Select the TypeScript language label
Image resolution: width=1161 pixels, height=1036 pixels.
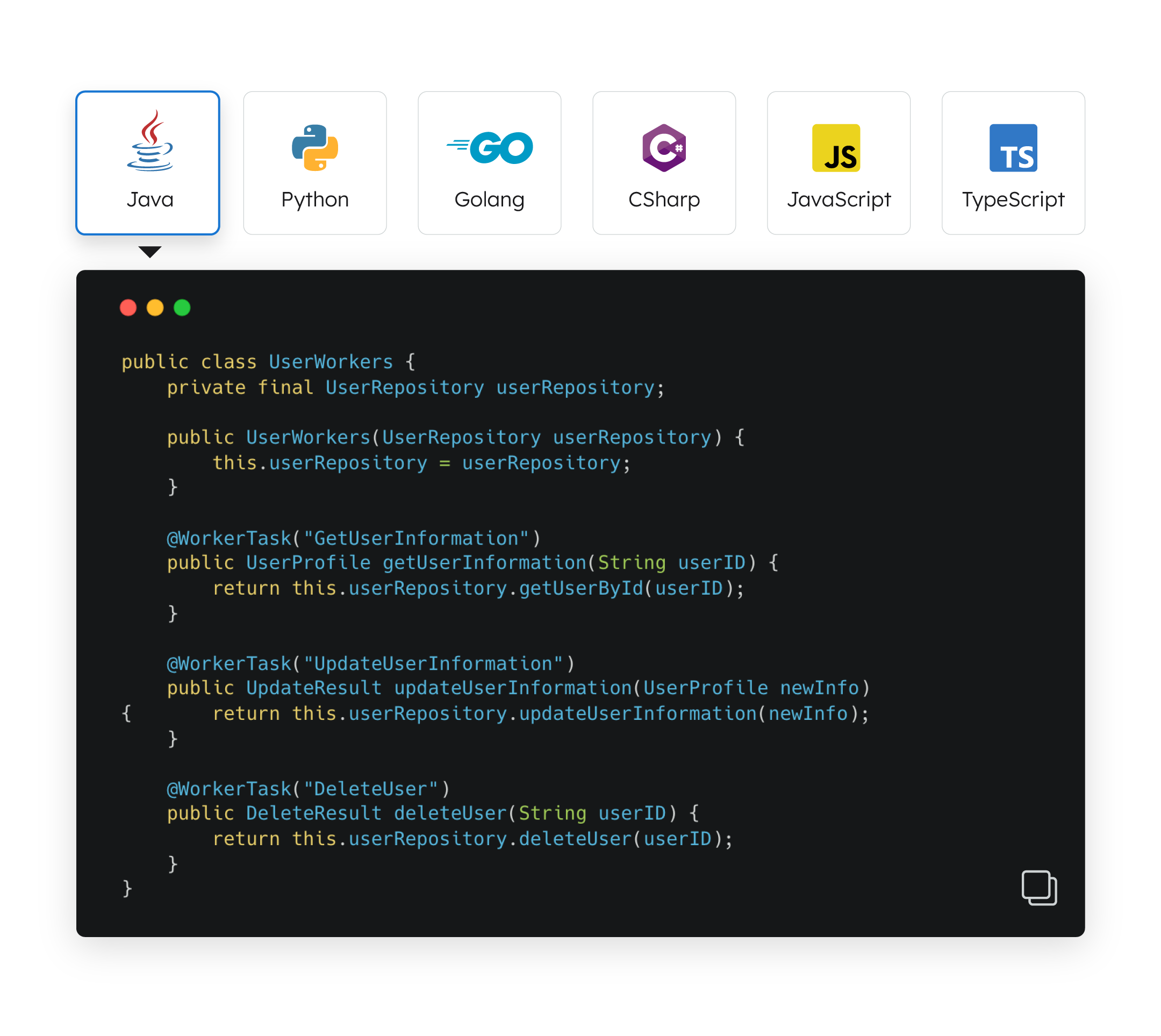[x=1013, y=200]
